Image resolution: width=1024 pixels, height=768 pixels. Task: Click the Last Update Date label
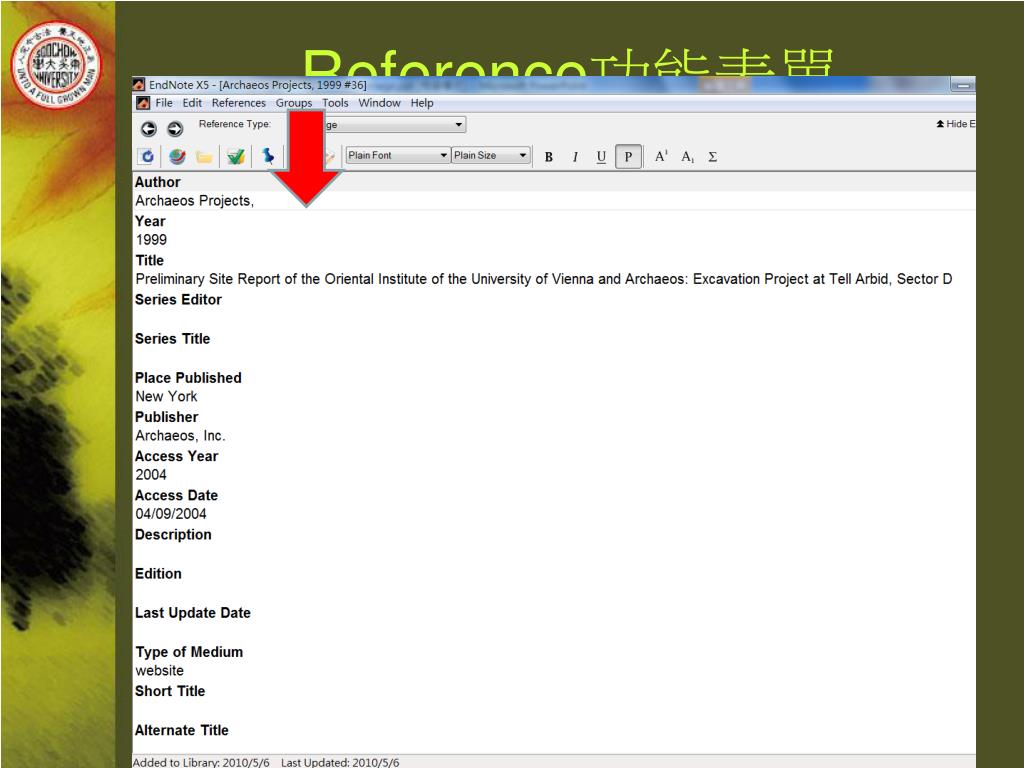[193, 613]
